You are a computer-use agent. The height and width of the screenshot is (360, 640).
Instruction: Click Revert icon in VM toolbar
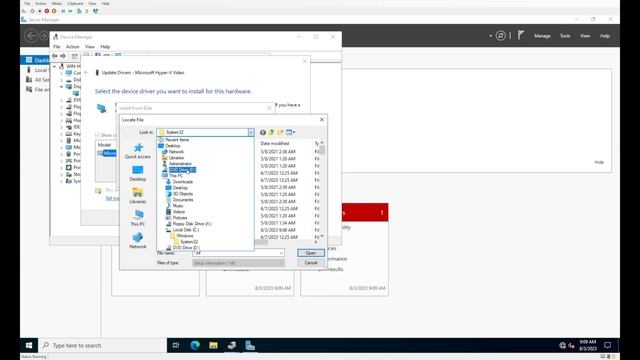point(87,11)
